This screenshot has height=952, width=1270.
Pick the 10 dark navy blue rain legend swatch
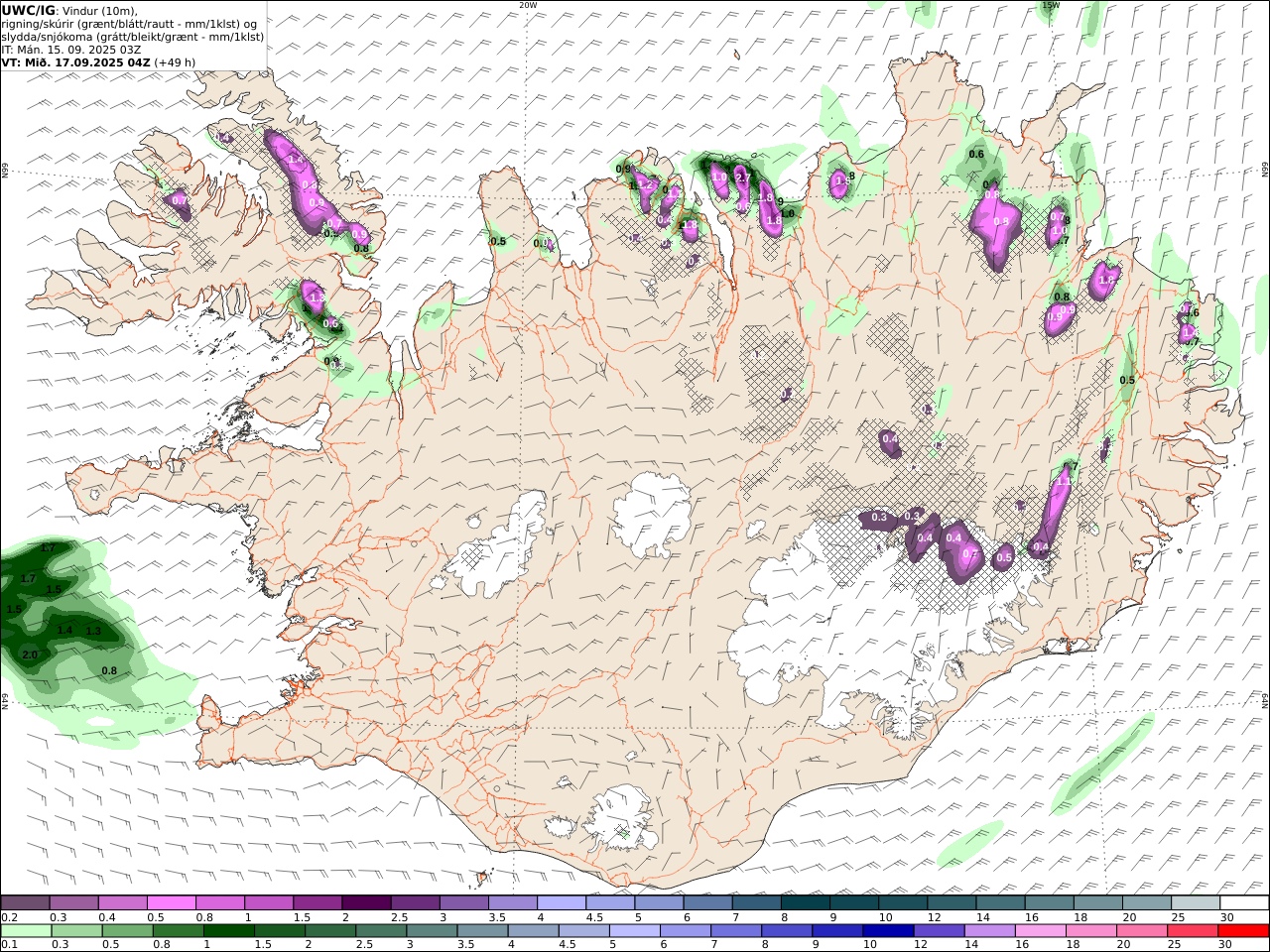click(887, 930)
